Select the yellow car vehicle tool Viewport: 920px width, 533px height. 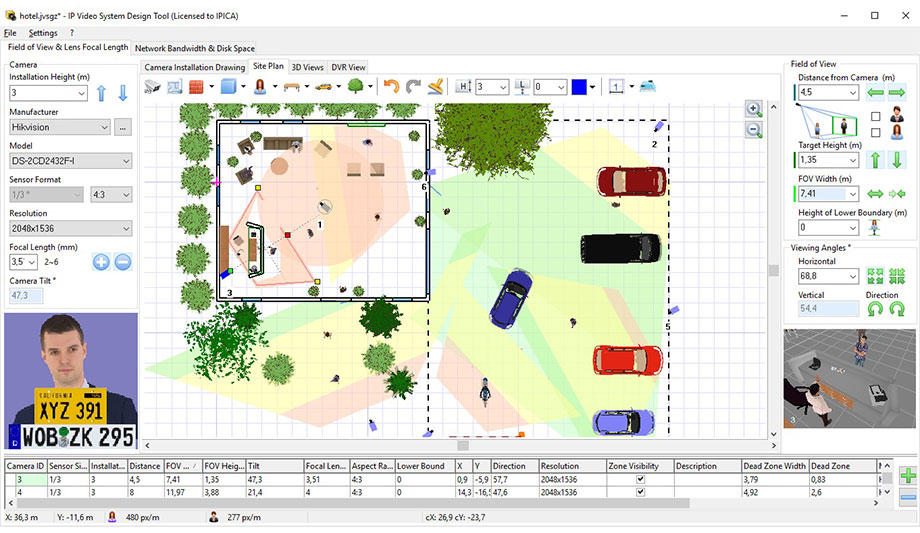point(323,87)
